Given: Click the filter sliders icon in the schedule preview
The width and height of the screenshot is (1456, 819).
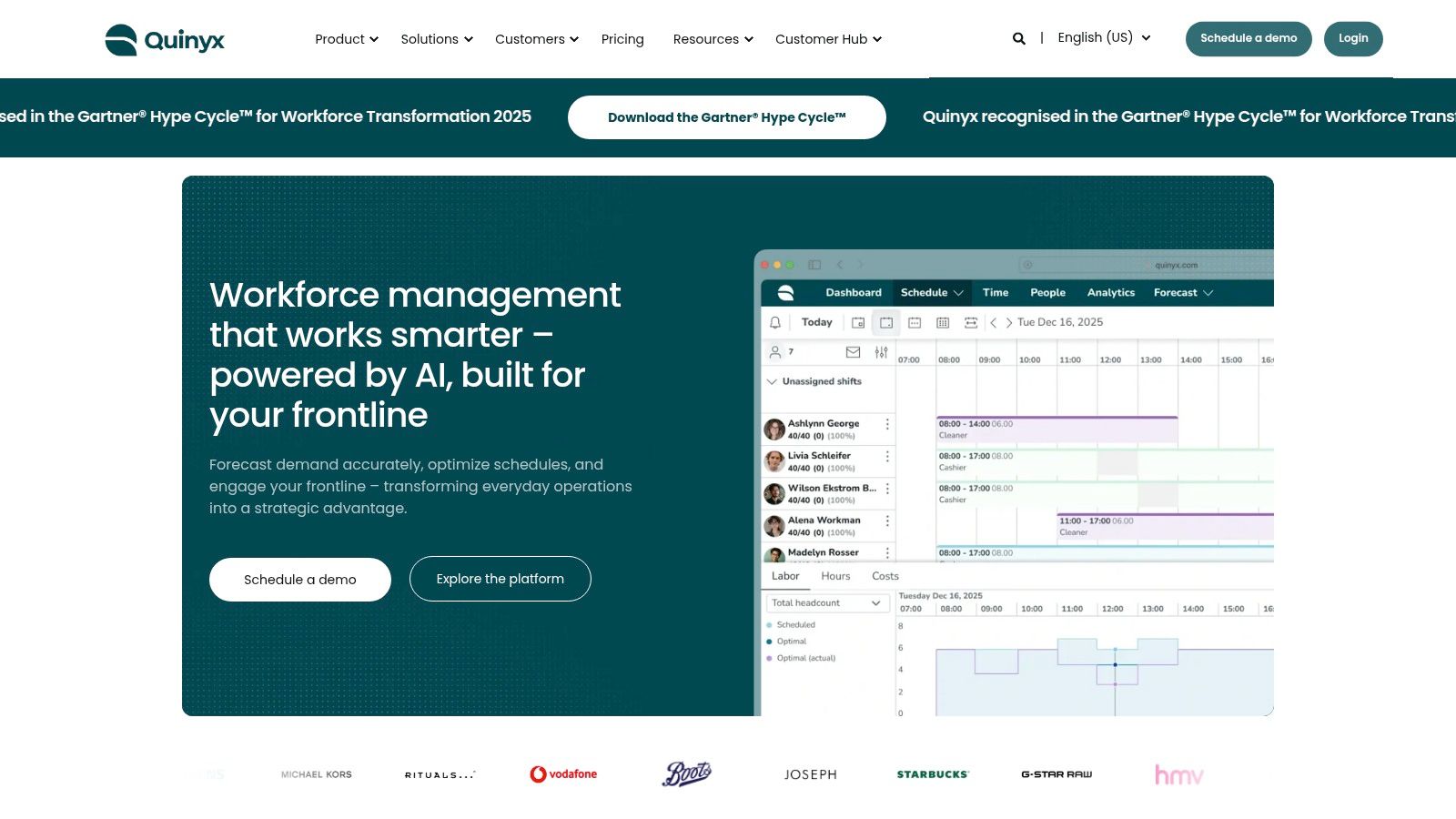Looking at the screenshot, I should point(881,352).
